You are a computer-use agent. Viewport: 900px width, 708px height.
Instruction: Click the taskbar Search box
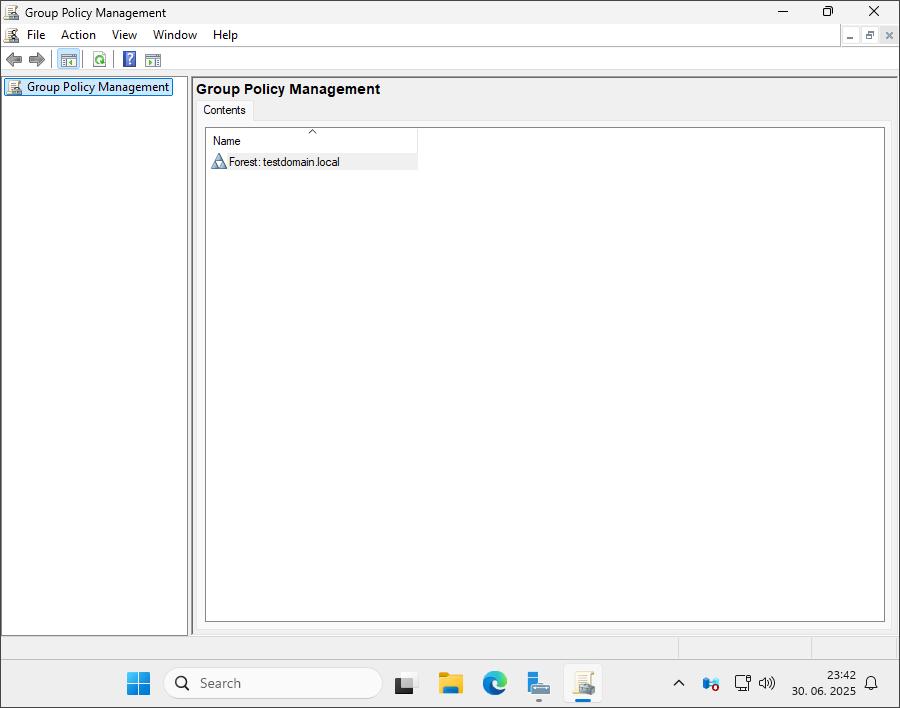coord(273,683)
